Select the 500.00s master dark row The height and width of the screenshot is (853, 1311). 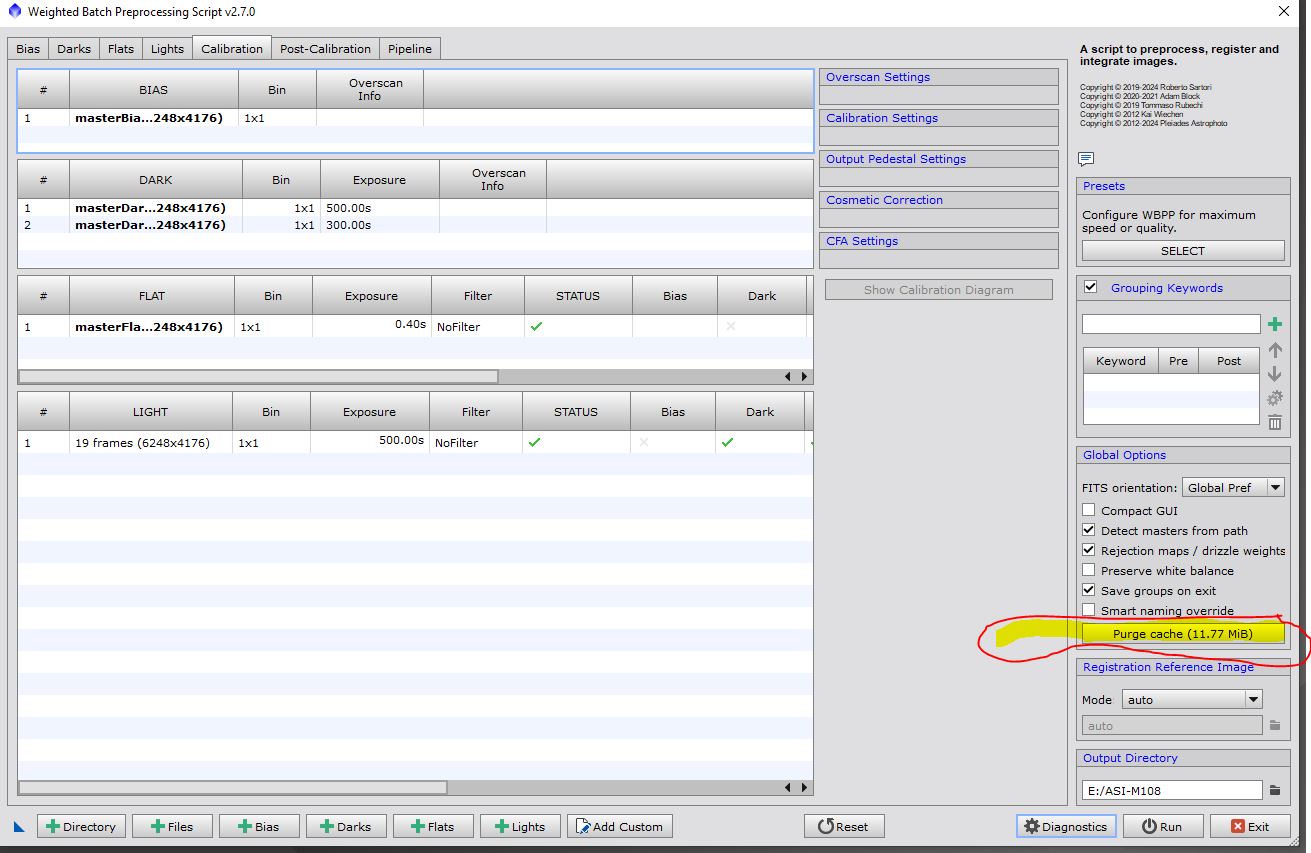(415, 208)
